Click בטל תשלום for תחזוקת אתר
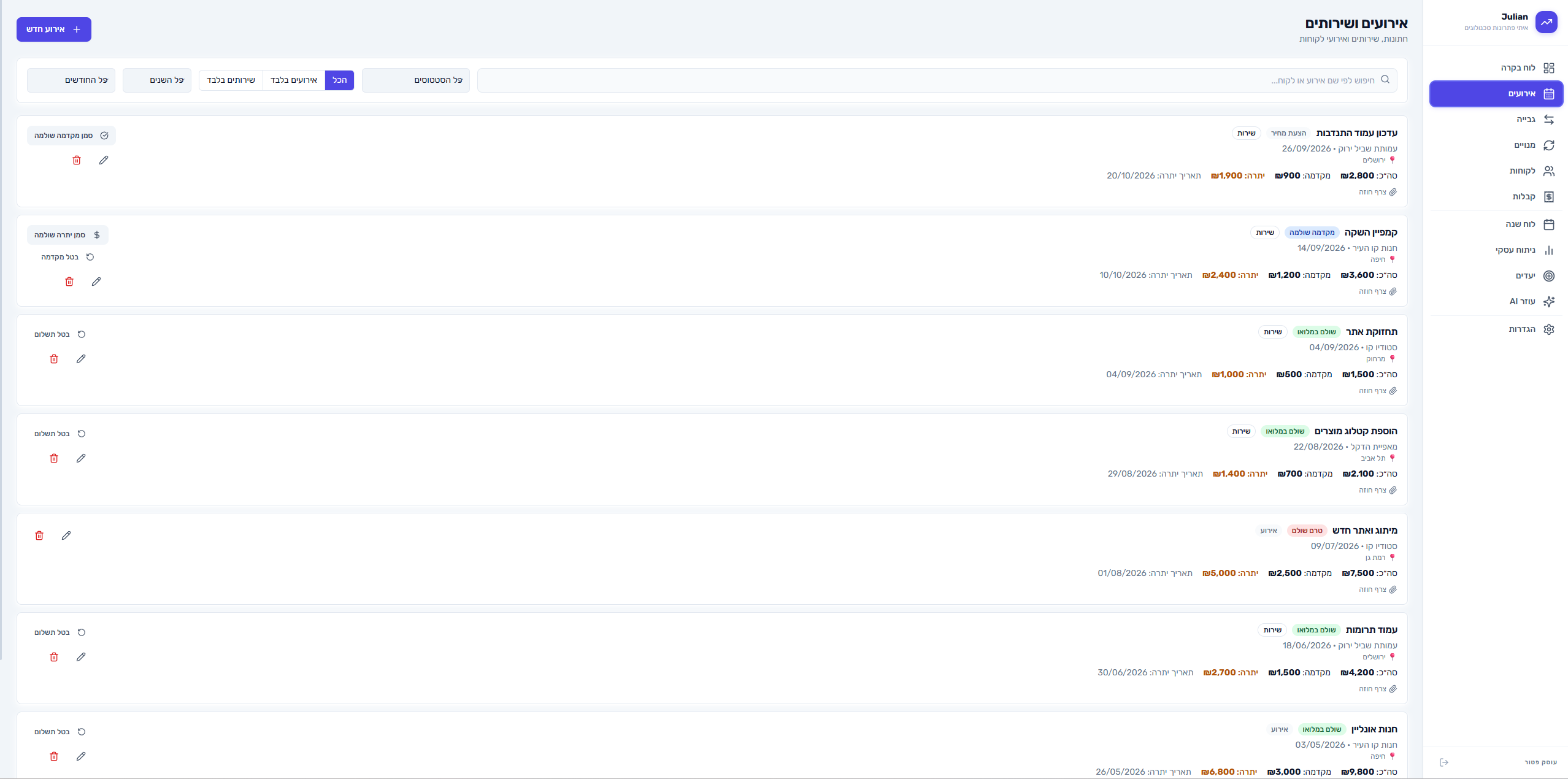Viewport: 1568px width, 779px height. coord(60,334)
